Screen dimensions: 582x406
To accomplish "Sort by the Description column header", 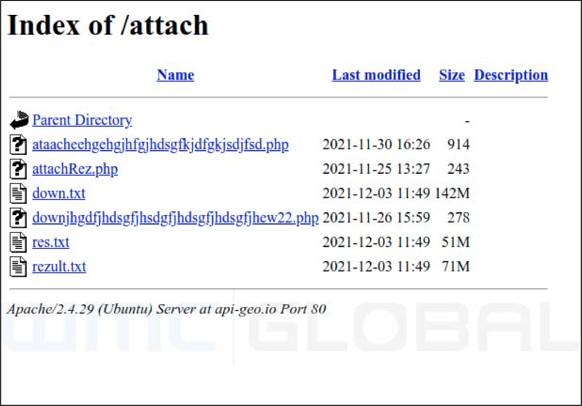I will tap(511, 75).
